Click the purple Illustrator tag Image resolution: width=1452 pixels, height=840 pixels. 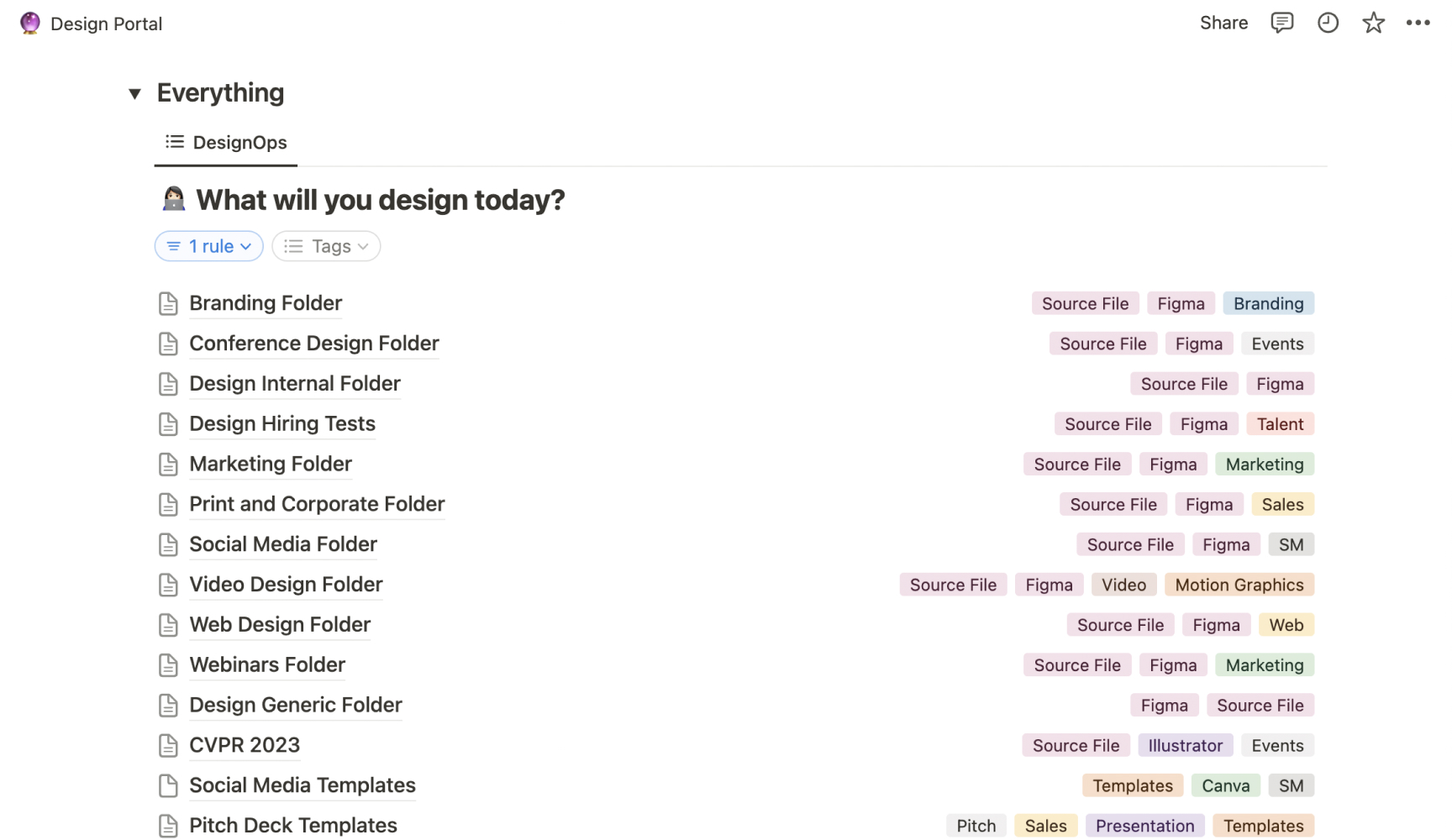[x=1185, y=745]
